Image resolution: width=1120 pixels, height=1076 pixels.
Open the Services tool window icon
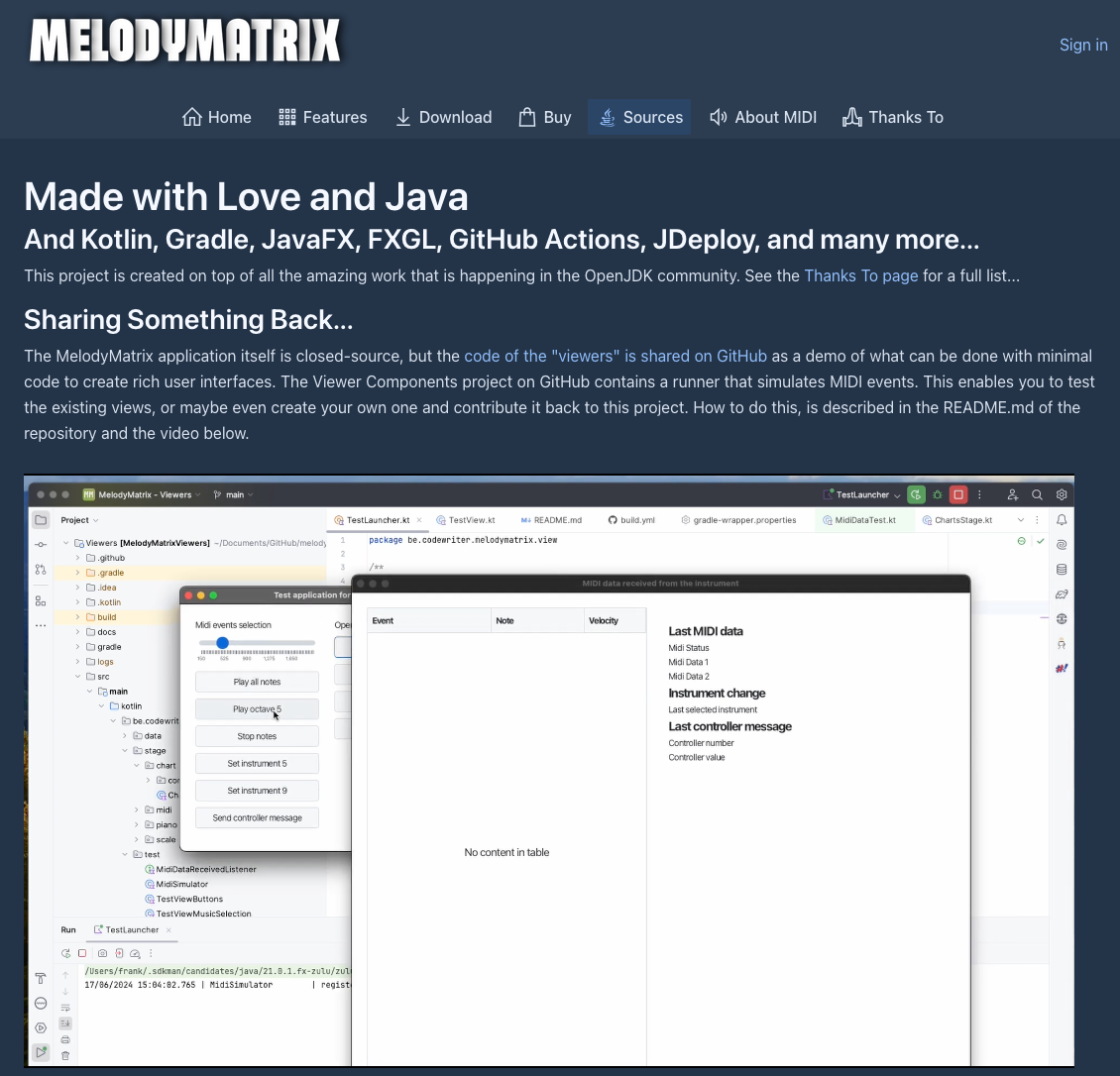tap(41, 1027)
